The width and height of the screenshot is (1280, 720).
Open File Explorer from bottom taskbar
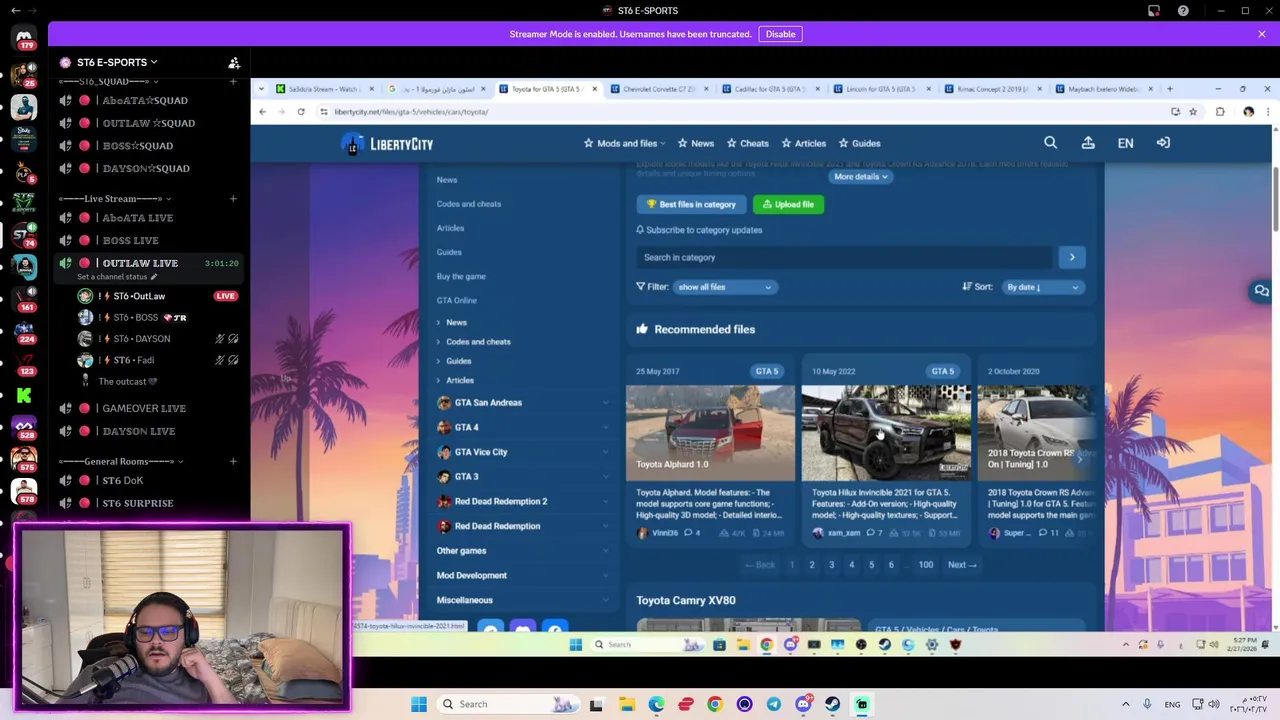pyautogui.click(x=627, y=704)
